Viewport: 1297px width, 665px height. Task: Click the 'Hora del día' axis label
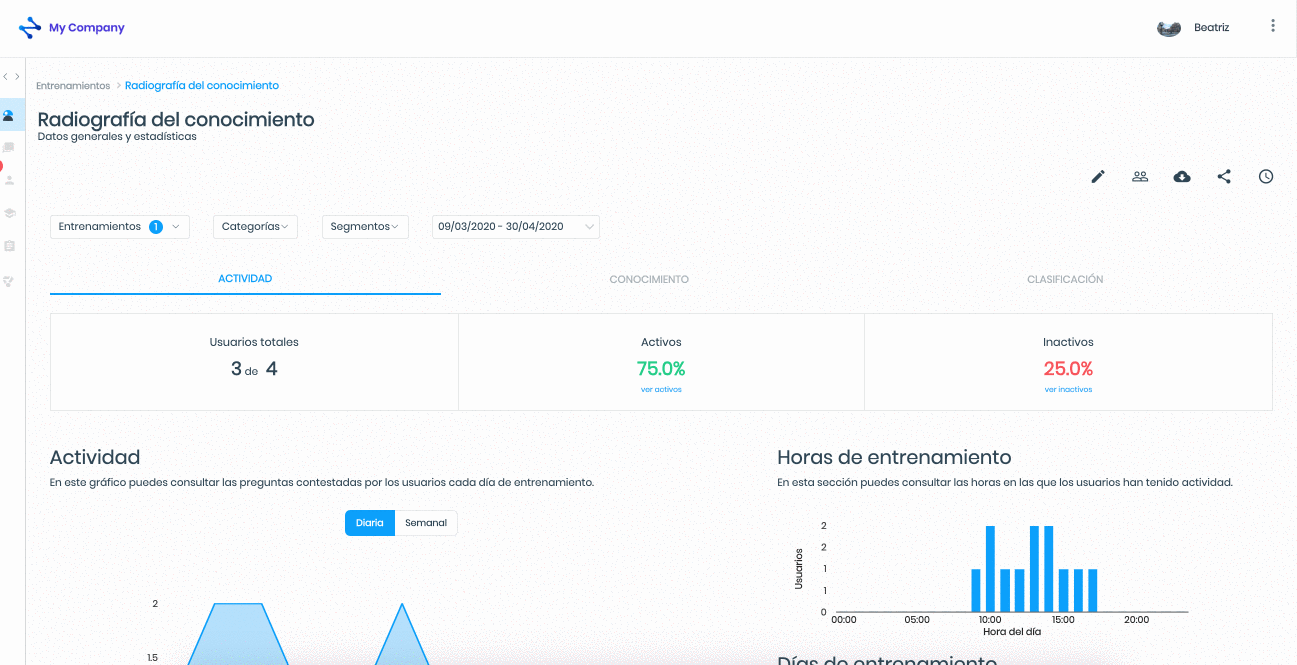[x=1012, y=632]
